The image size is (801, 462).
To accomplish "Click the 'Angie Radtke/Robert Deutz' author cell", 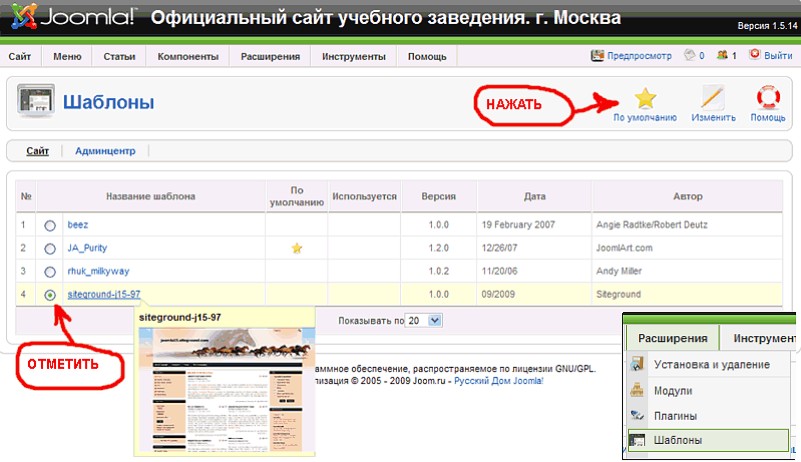I will coord(651,224).
